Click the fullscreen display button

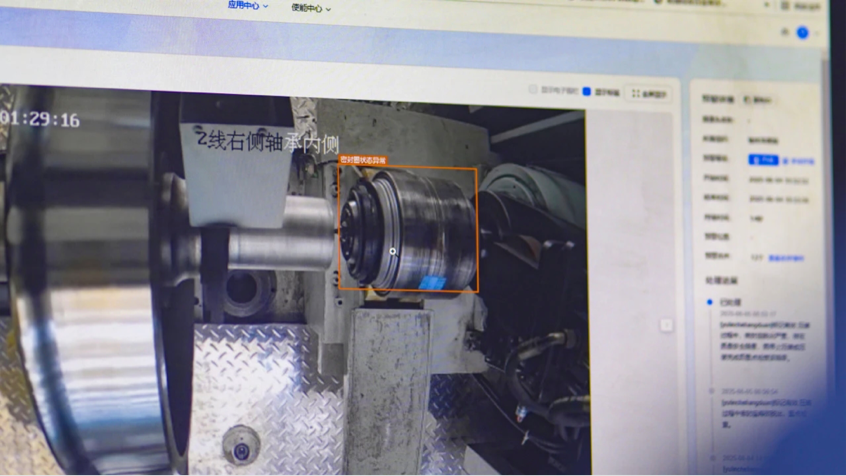(649, 93)
